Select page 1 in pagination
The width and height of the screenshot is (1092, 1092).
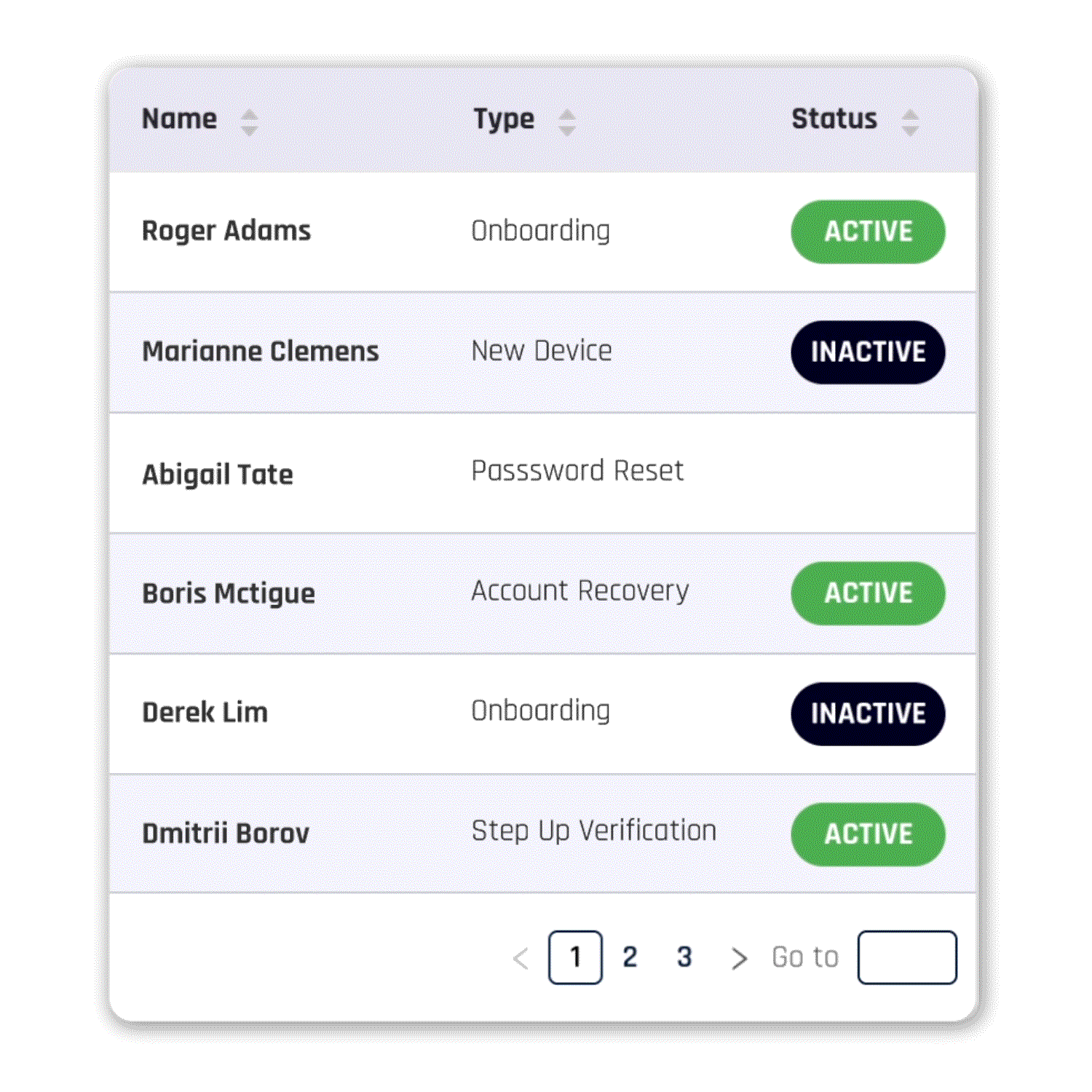pyautogui.click(x=575, y=957)
